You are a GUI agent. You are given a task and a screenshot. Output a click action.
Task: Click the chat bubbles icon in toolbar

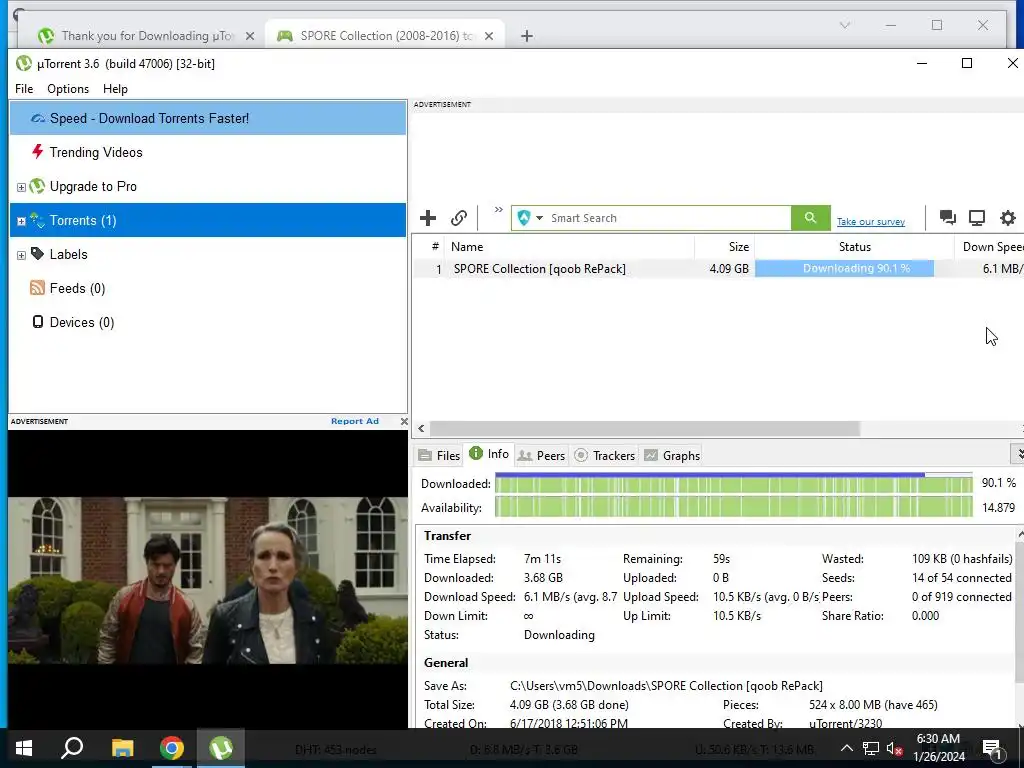click(x=948, y=217)
